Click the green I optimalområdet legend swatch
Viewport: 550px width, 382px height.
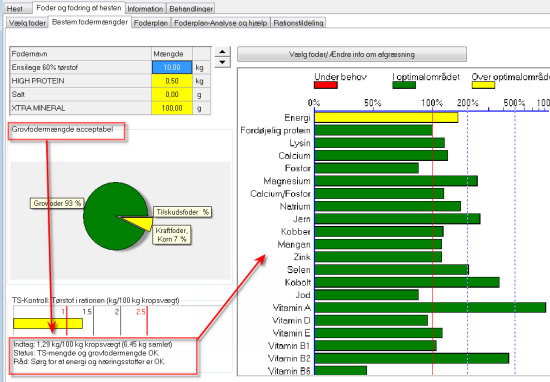(404, 85)
